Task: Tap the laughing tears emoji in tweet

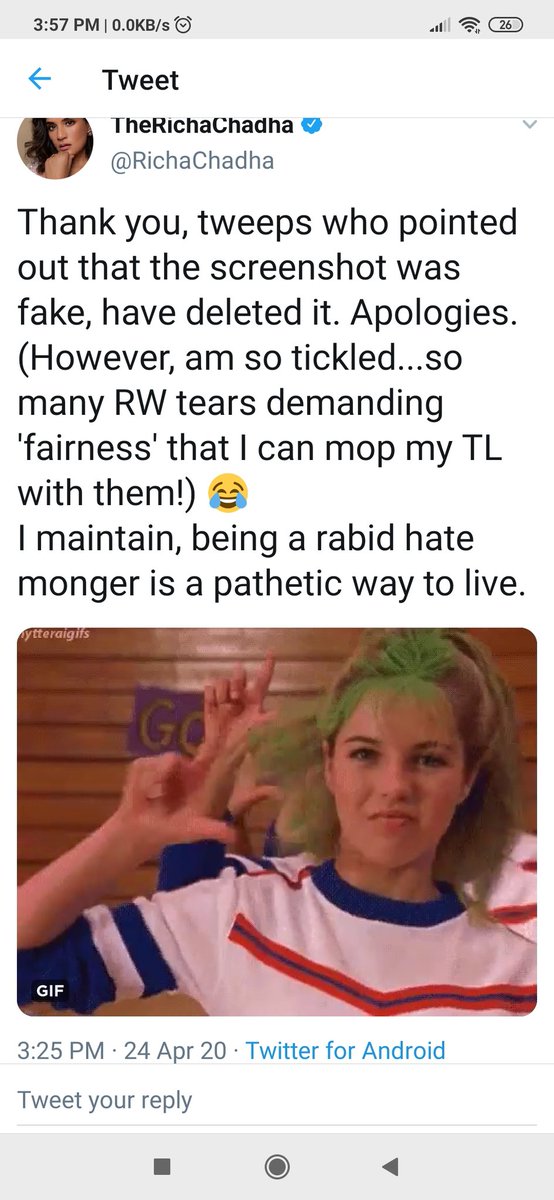Action: (227, 493)
